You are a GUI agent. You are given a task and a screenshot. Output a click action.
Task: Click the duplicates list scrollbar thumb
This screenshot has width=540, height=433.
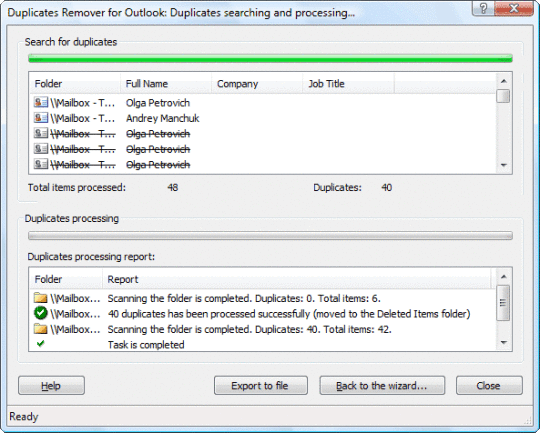[x=503, y=96]
